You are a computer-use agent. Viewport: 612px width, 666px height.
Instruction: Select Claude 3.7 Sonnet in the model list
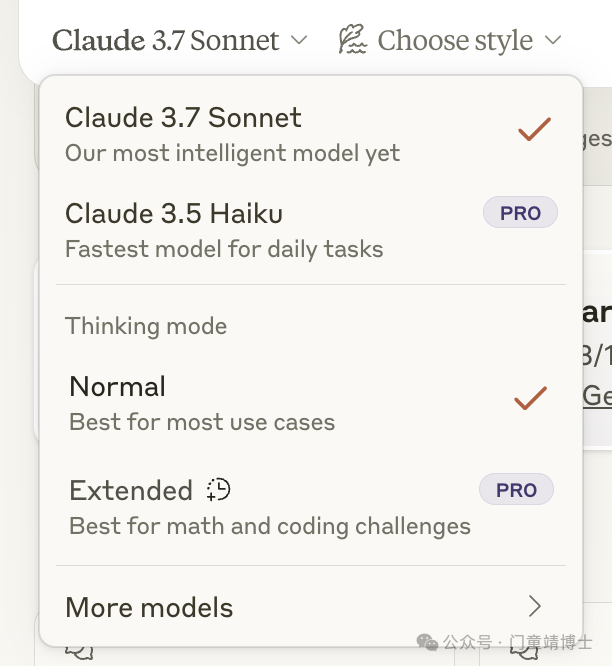coord(311,135)
